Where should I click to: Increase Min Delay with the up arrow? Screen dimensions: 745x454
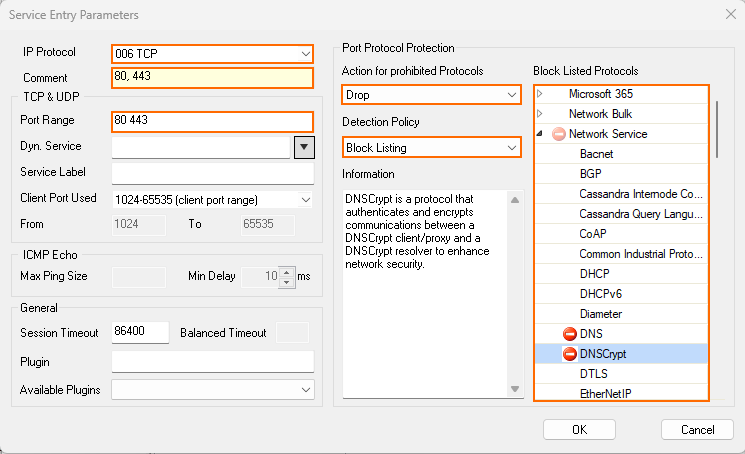click(x=287, y=271)
